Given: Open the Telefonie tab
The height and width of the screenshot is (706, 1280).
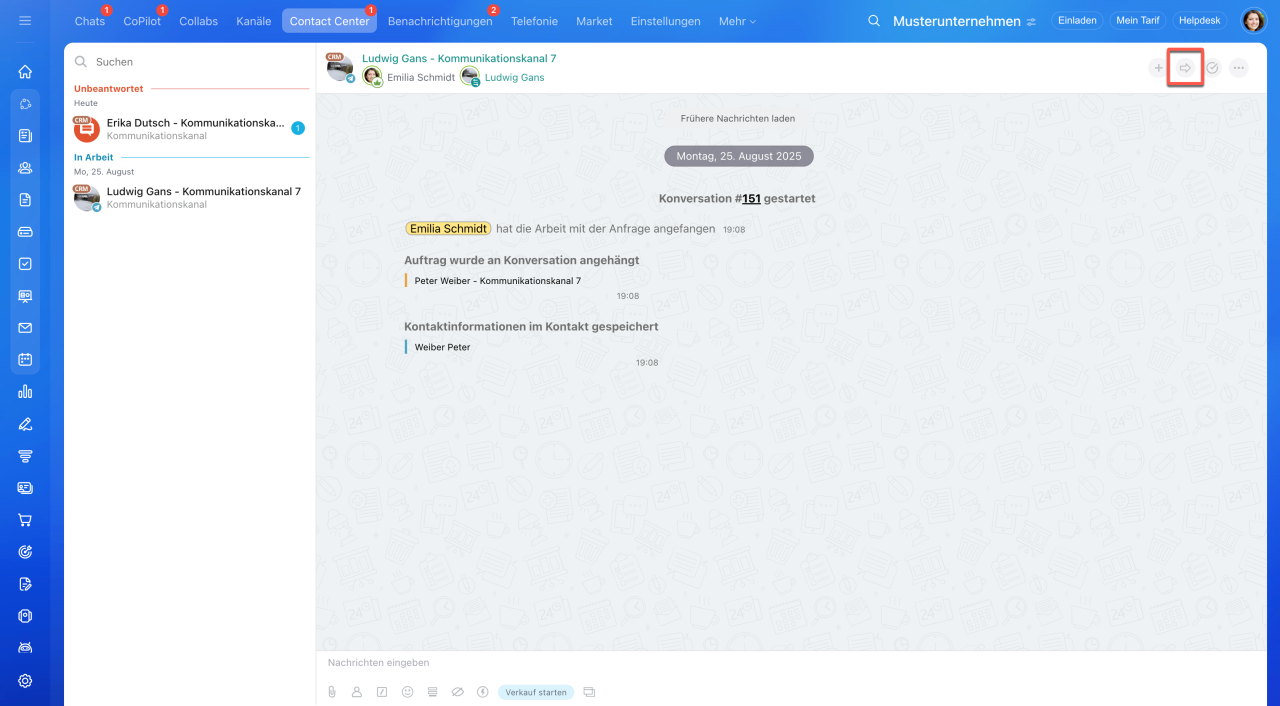Looking at the screenshot, I should pyautogui.click(x=534, y=21).
